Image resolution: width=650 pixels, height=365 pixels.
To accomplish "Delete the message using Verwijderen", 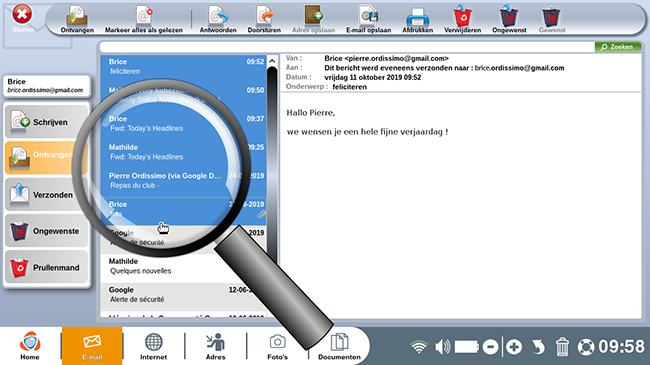I will (x=462, y=19).
